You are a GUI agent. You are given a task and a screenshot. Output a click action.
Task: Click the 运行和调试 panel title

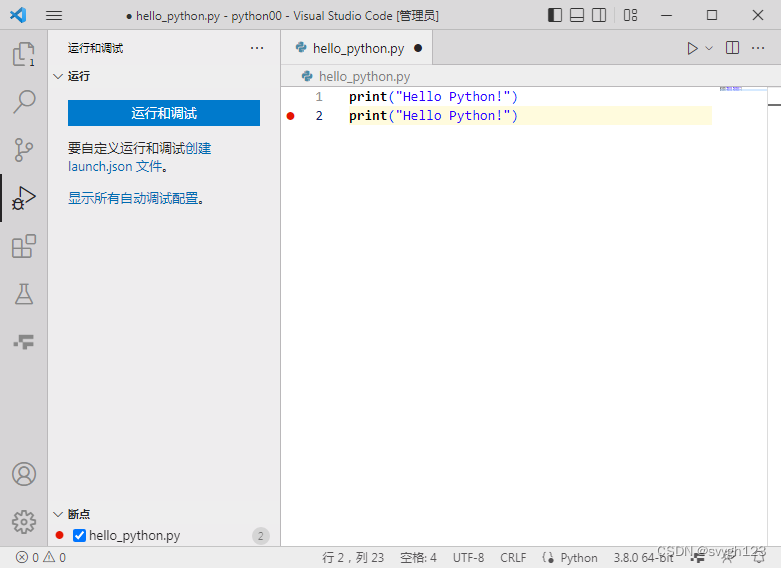[96, 48]
